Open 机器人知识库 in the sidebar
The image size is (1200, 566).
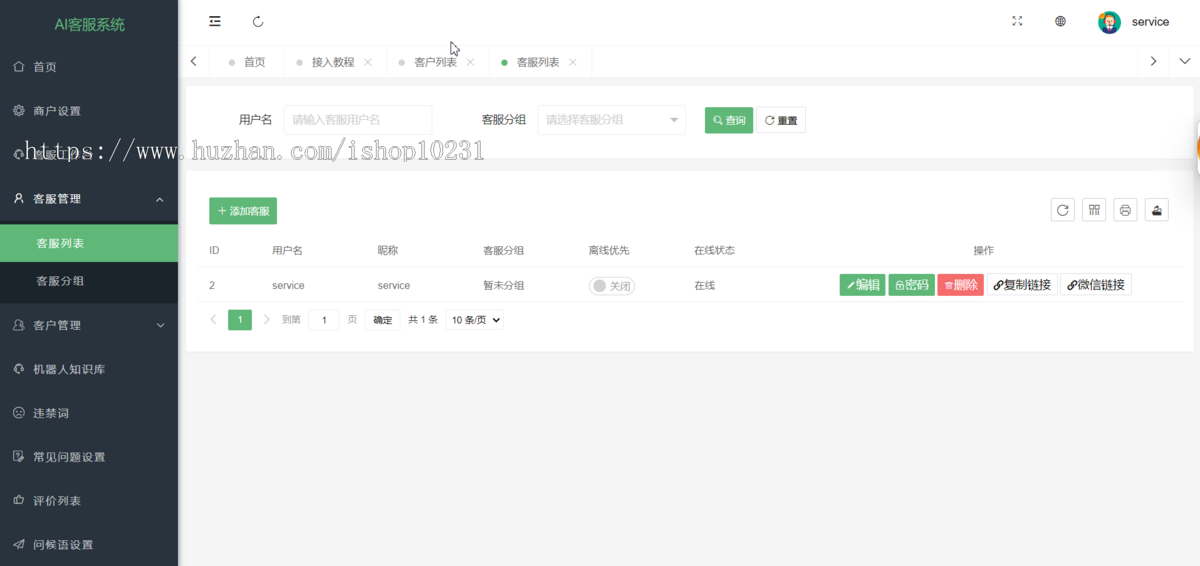89,369
